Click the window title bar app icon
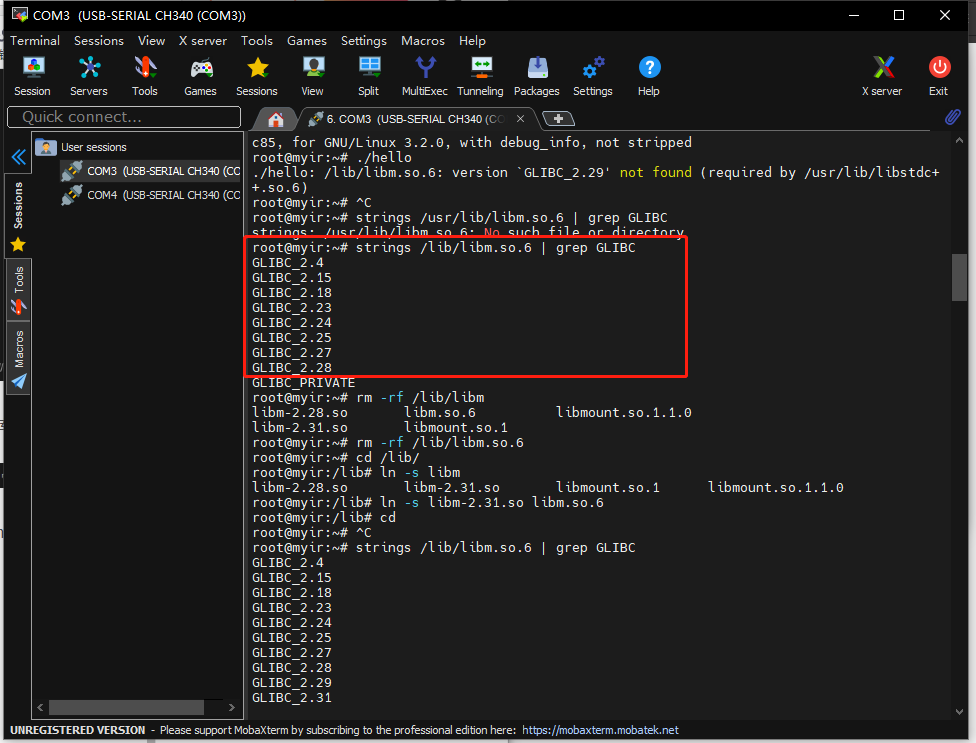Screen dimensions: 976x743 (19, 14)
